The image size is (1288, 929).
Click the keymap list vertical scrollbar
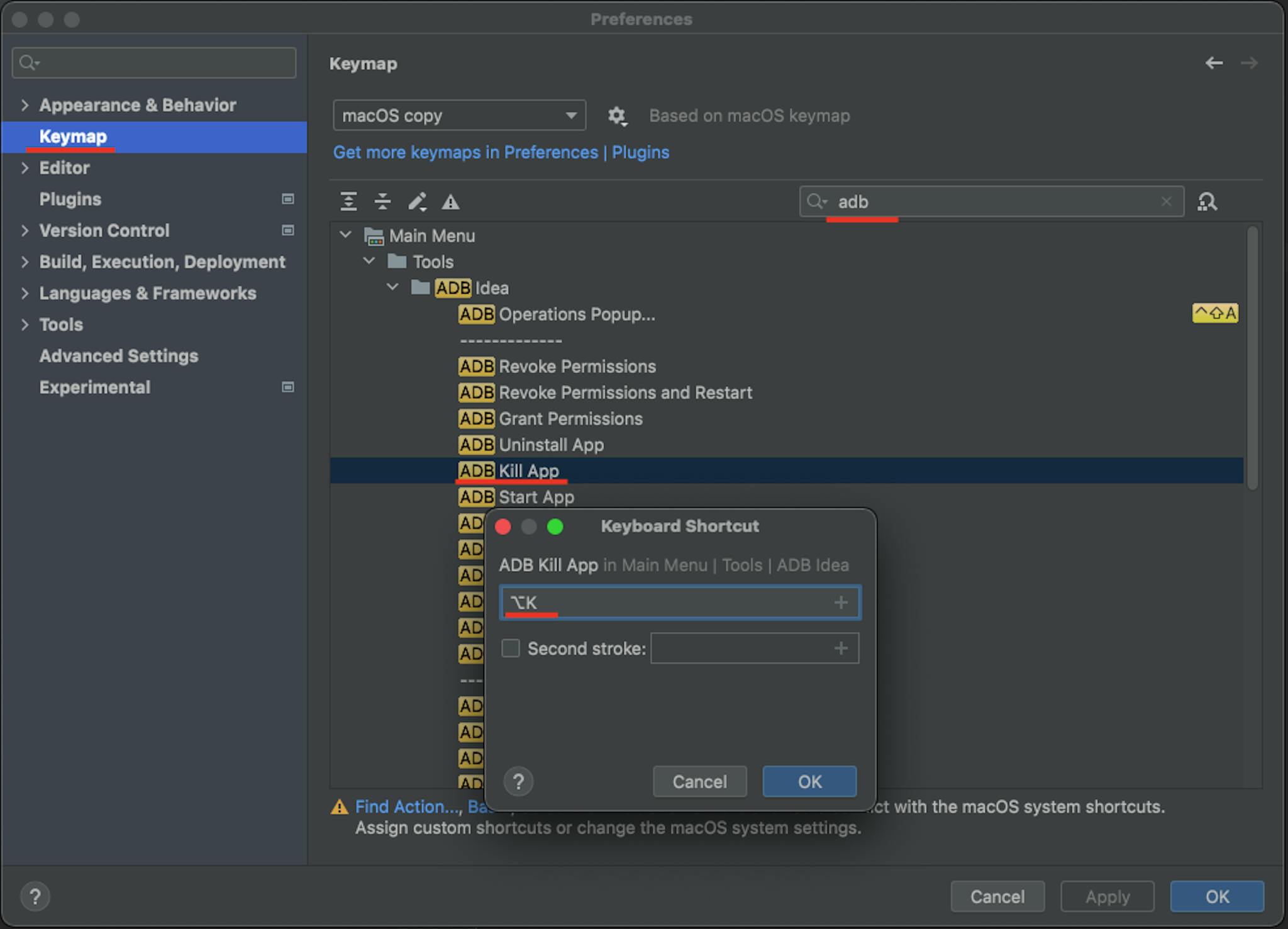(x=1252, y=359)
